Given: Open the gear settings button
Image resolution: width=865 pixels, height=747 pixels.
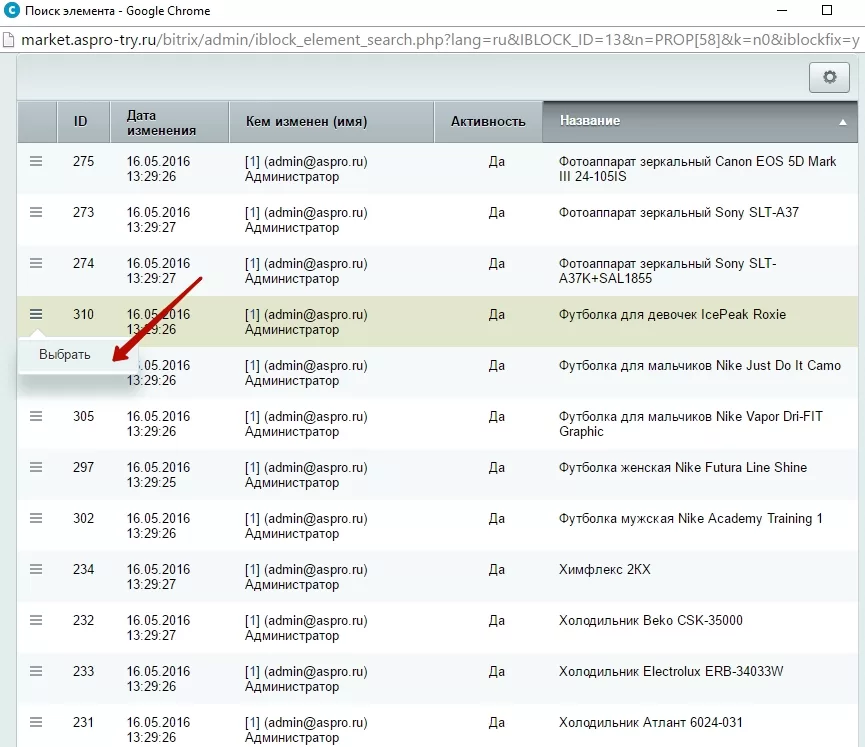Looking at the screenshot, I should [x=829, y=77].
